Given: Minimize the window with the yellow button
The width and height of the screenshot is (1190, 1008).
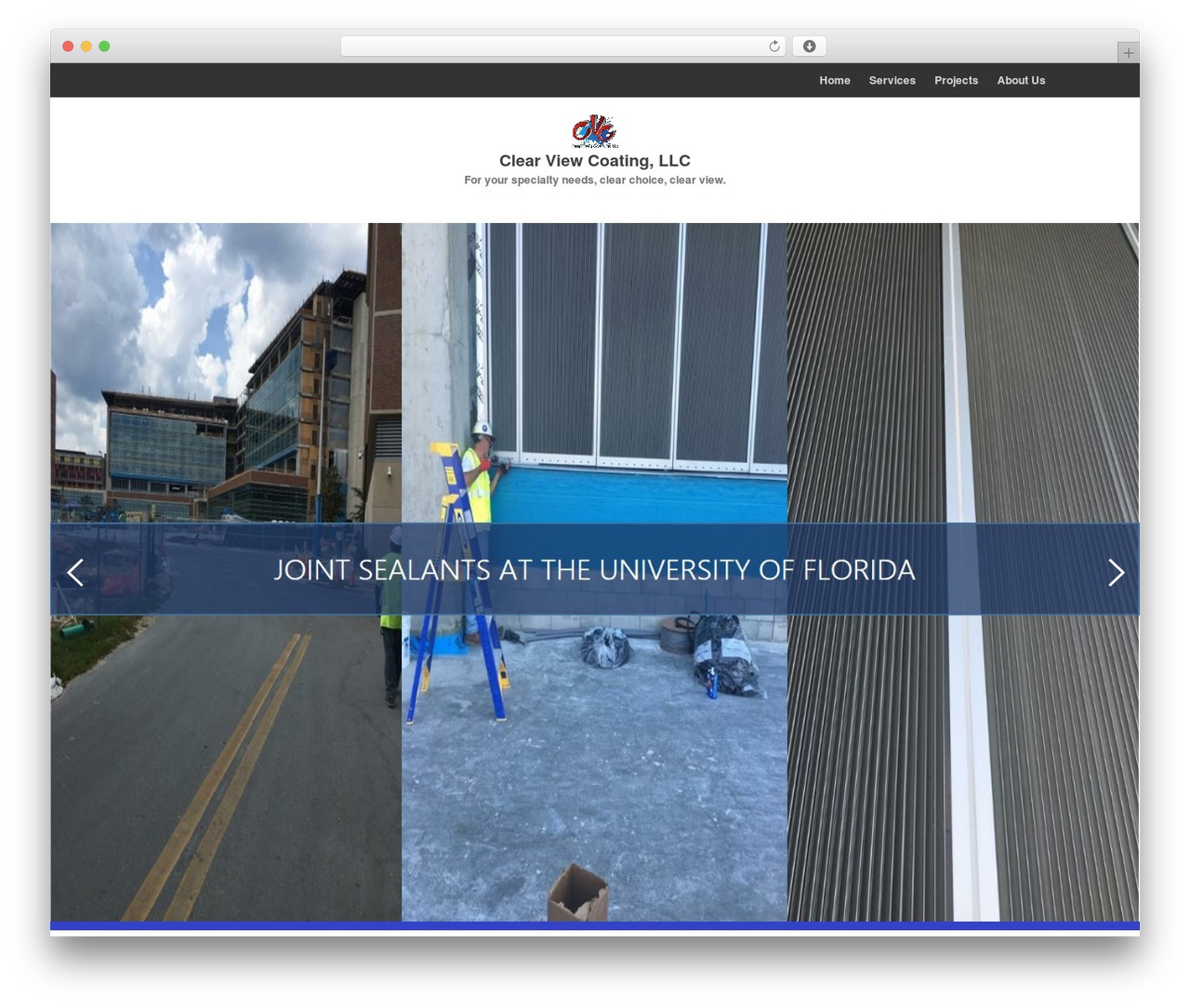Looking at the screenshot, I should coord(86,46).
